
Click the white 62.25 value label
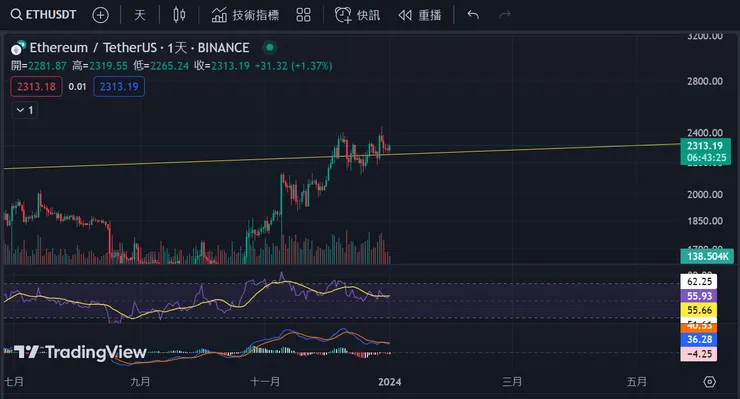click(x=699, y=282)
